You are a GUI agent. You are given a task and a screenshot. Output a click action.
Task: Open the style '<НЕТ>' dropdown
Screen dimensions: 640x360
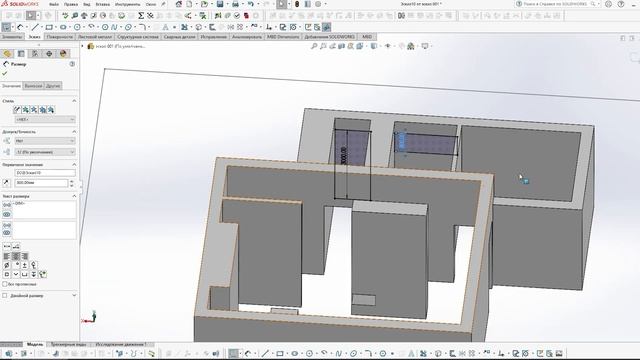click(x=45, y=119)
